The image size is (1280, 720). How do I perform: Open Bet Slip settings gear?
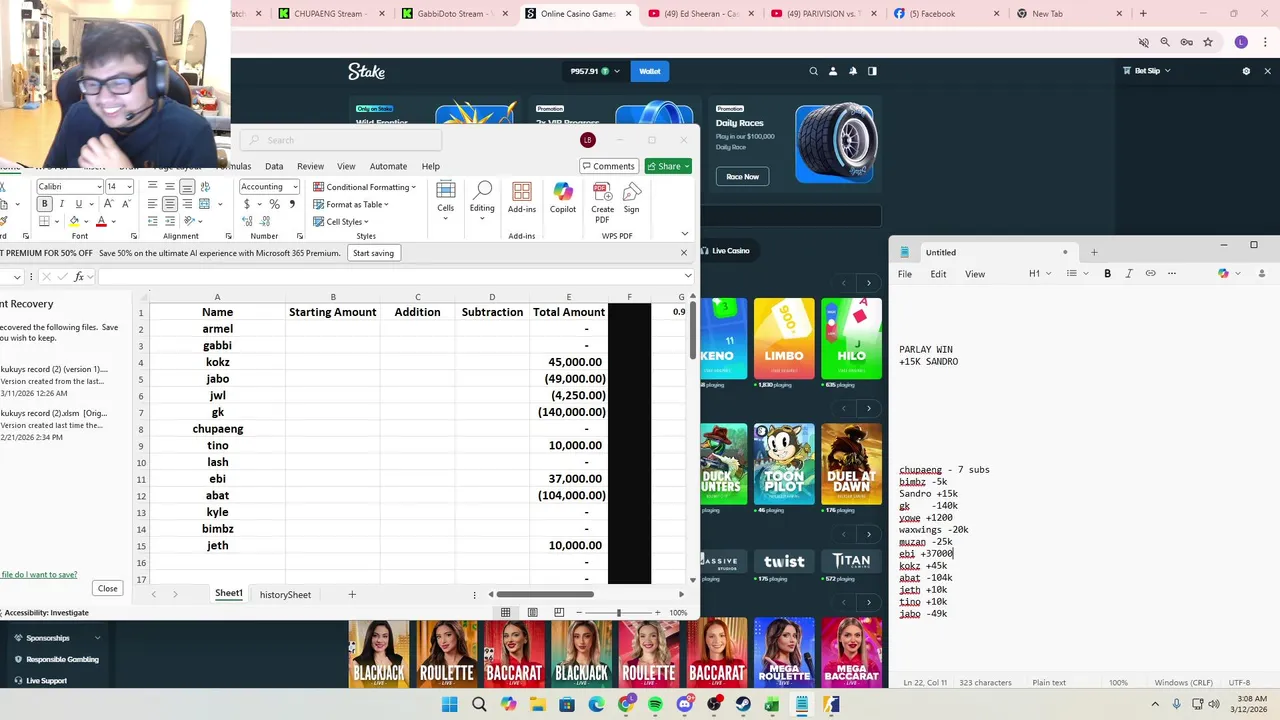click(x=1246, y=71)
